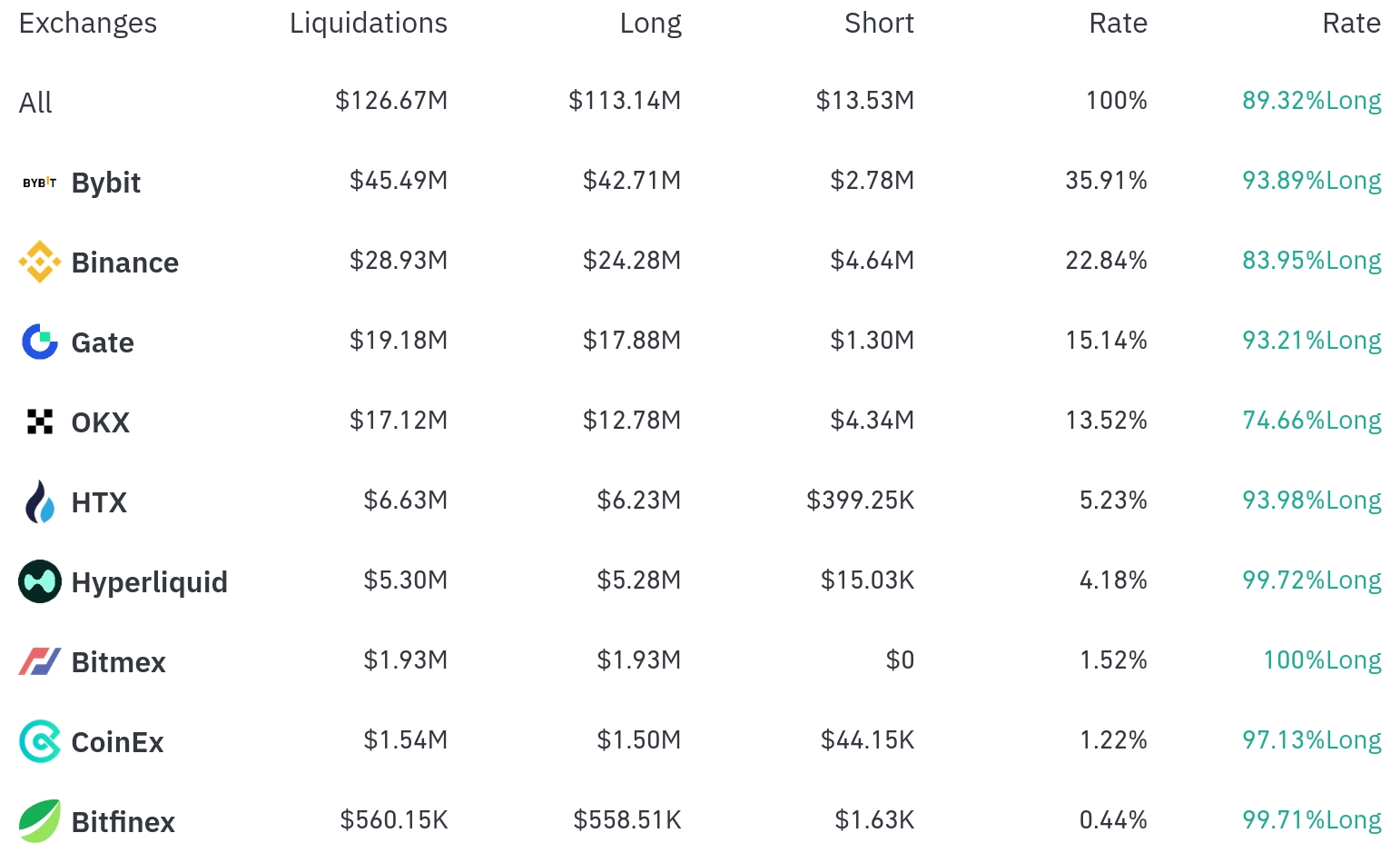Open the Bitfinex exchange name link
The image size is (1400, 843).
(123, 822)
